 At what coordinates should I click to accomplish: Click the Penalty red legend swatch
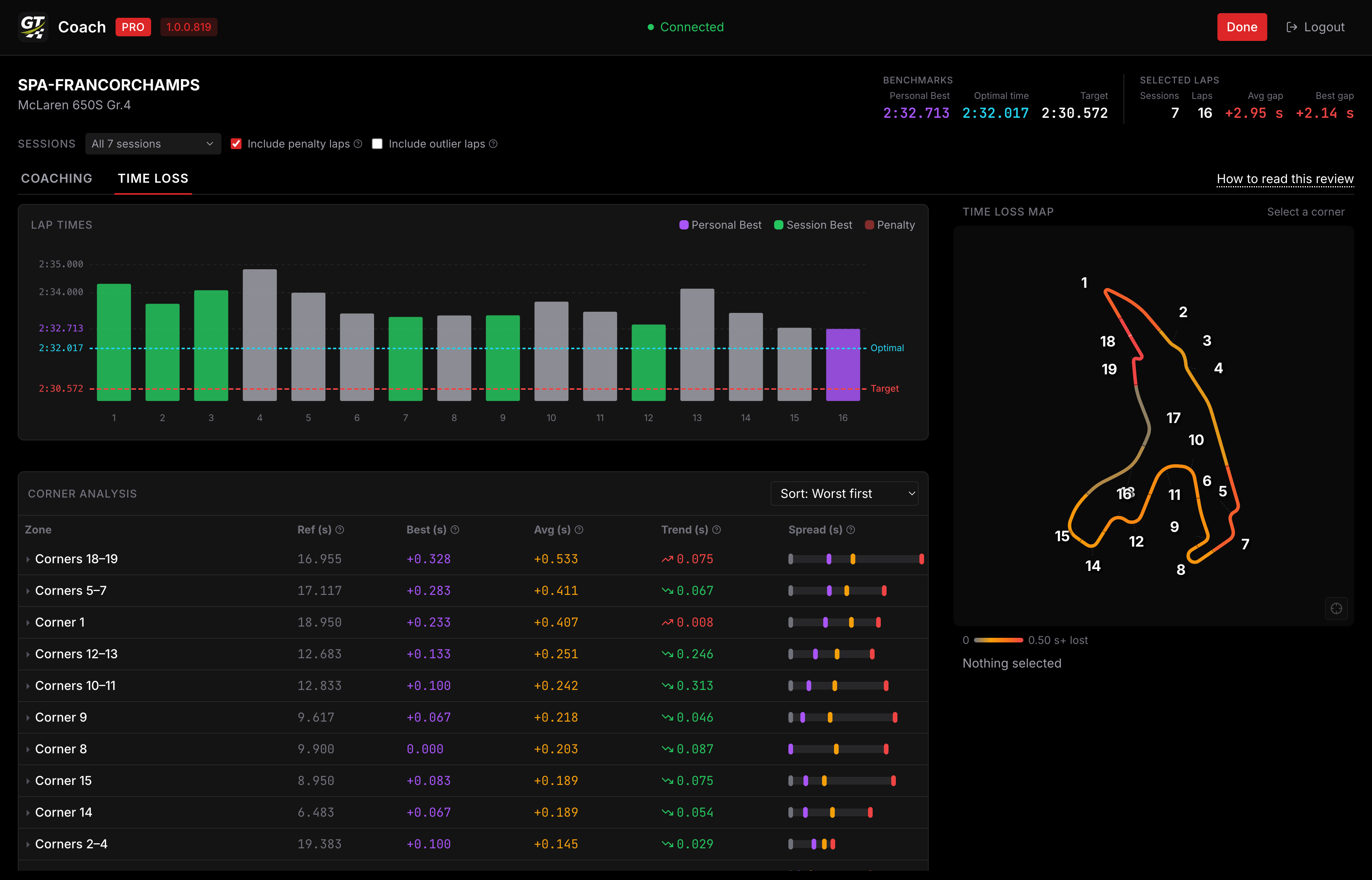point(870,225)
